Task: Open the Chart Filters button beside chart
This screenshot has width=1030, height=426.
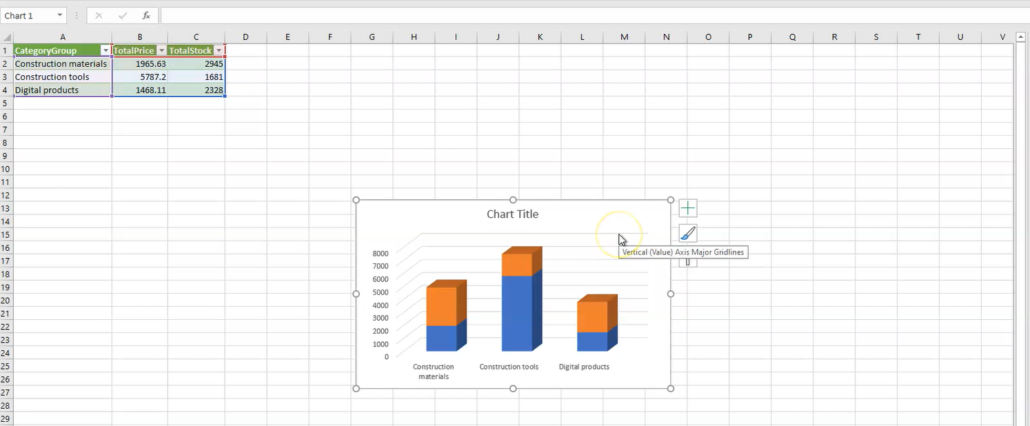Action: (x=688, y=262)
